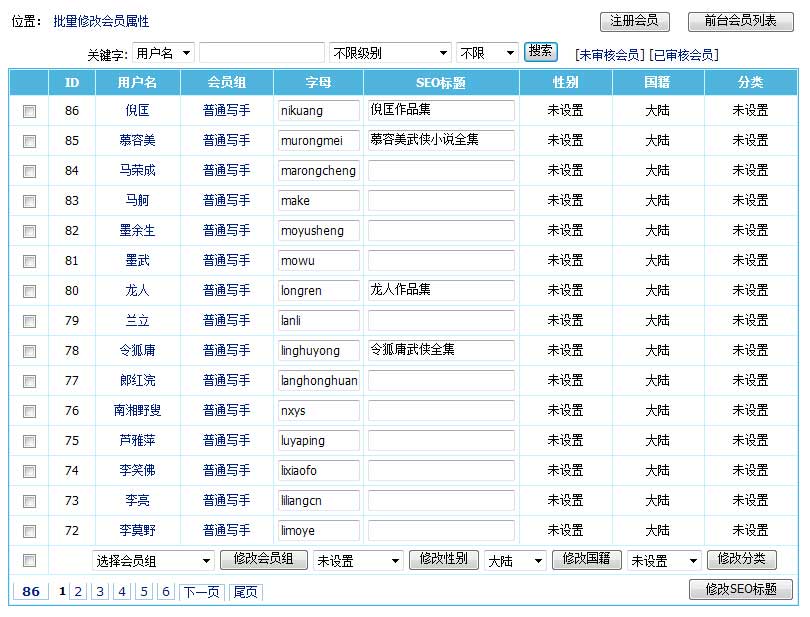Image resolution: width=810 pixels, height=617 pixels.
Task: Open the 已审核会员 link
Action: (684, 55)
